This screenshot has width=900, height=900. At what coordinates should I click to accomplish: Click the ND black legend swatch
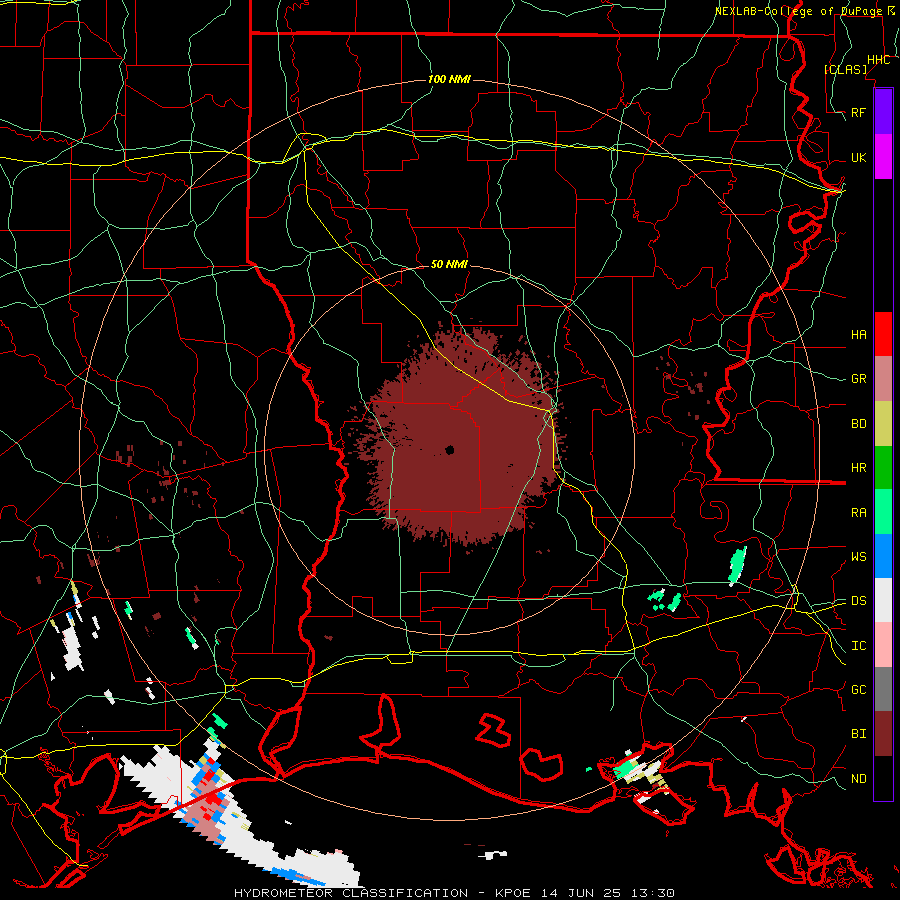pos(883,778)
